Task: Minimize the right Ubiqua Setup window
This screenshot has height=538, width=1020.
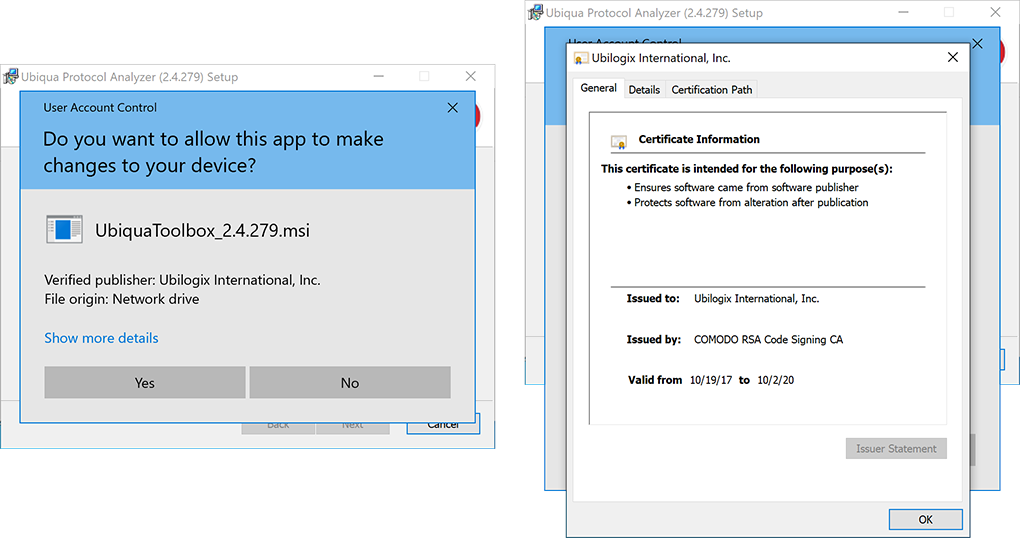Action: 903,12
